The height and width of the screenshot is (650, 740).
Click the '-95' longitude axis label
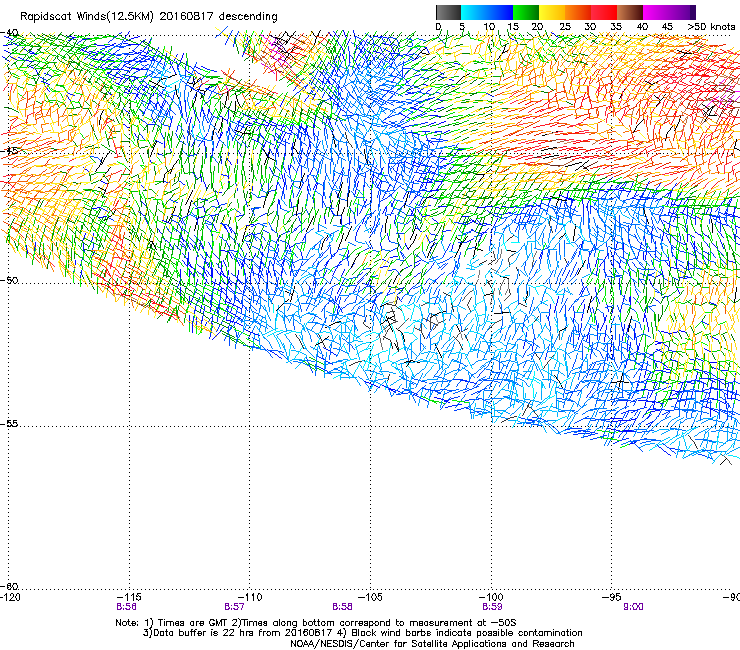pyautogui.click(x=612, y=597)
